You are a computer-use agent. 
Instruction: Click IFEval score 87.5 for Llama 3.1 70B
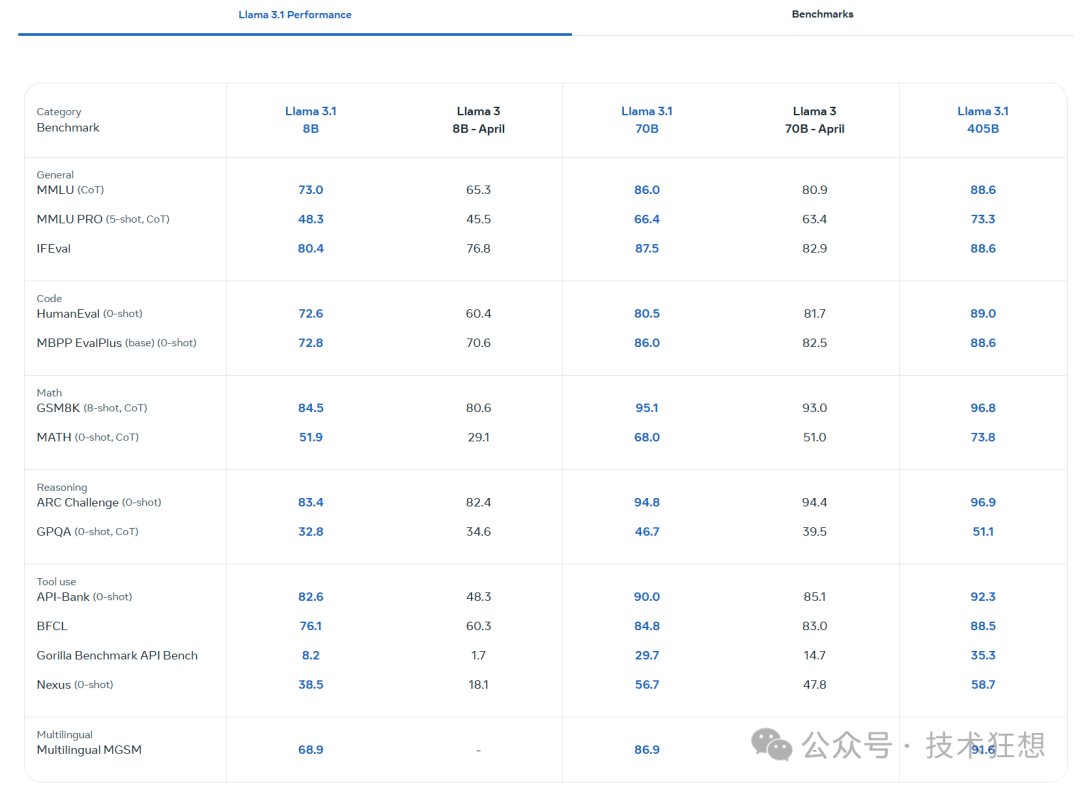coord(647,249)
